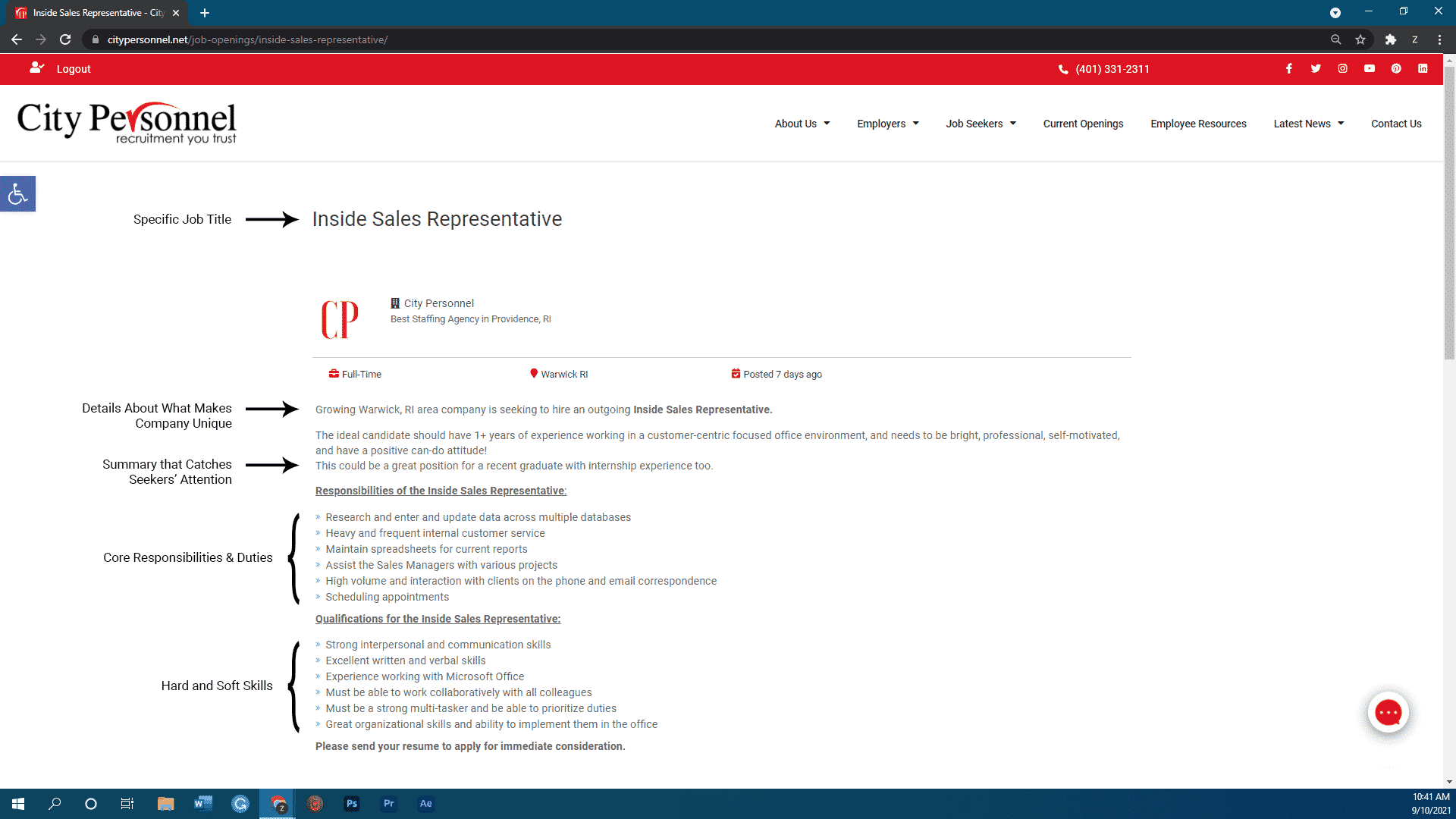Viewport: 1456px width, 819px height.
Task: Click the Qualifications section heading
Action: tap(438, 619)
